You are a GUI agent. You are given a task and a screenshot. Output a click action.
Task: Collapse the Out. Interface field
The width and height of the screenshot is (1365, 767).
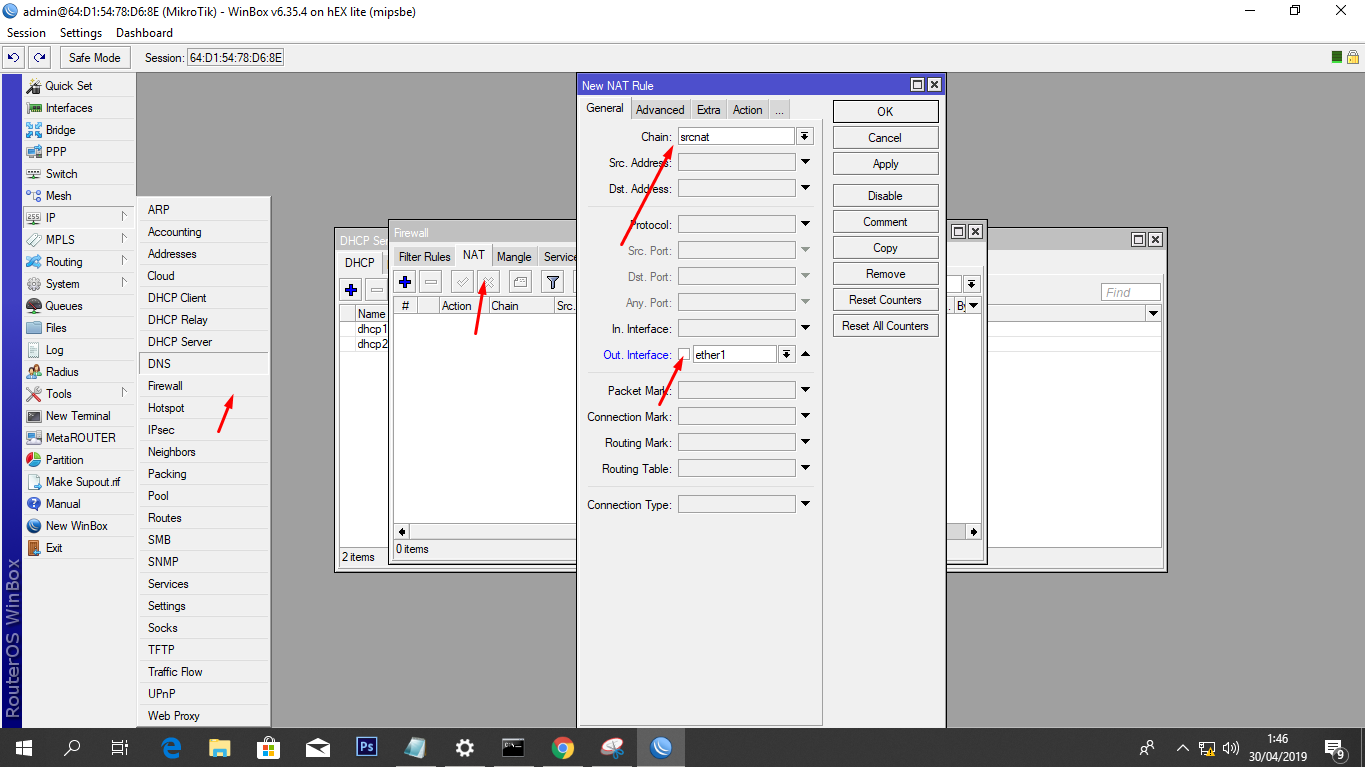(x=805, y=354)
